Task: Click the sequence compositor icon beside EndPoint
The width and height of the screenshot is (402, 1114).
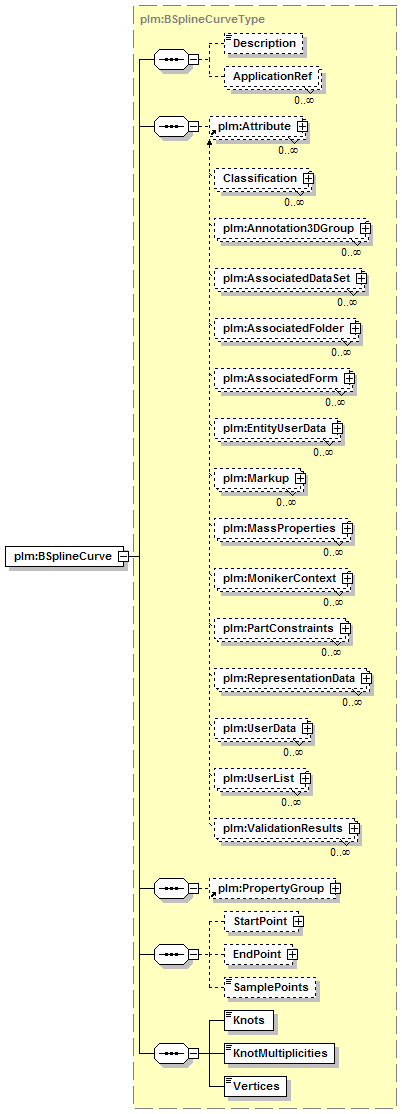Action: click(x=170, y=954)
